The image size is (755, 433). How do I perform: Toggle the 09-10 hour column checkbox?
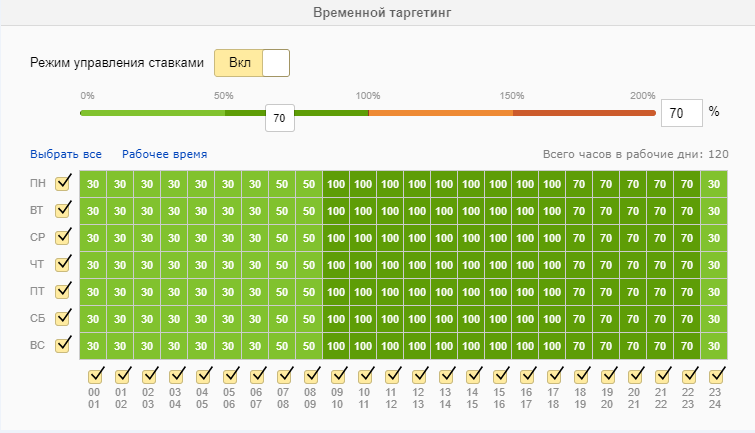click(338, 375)
